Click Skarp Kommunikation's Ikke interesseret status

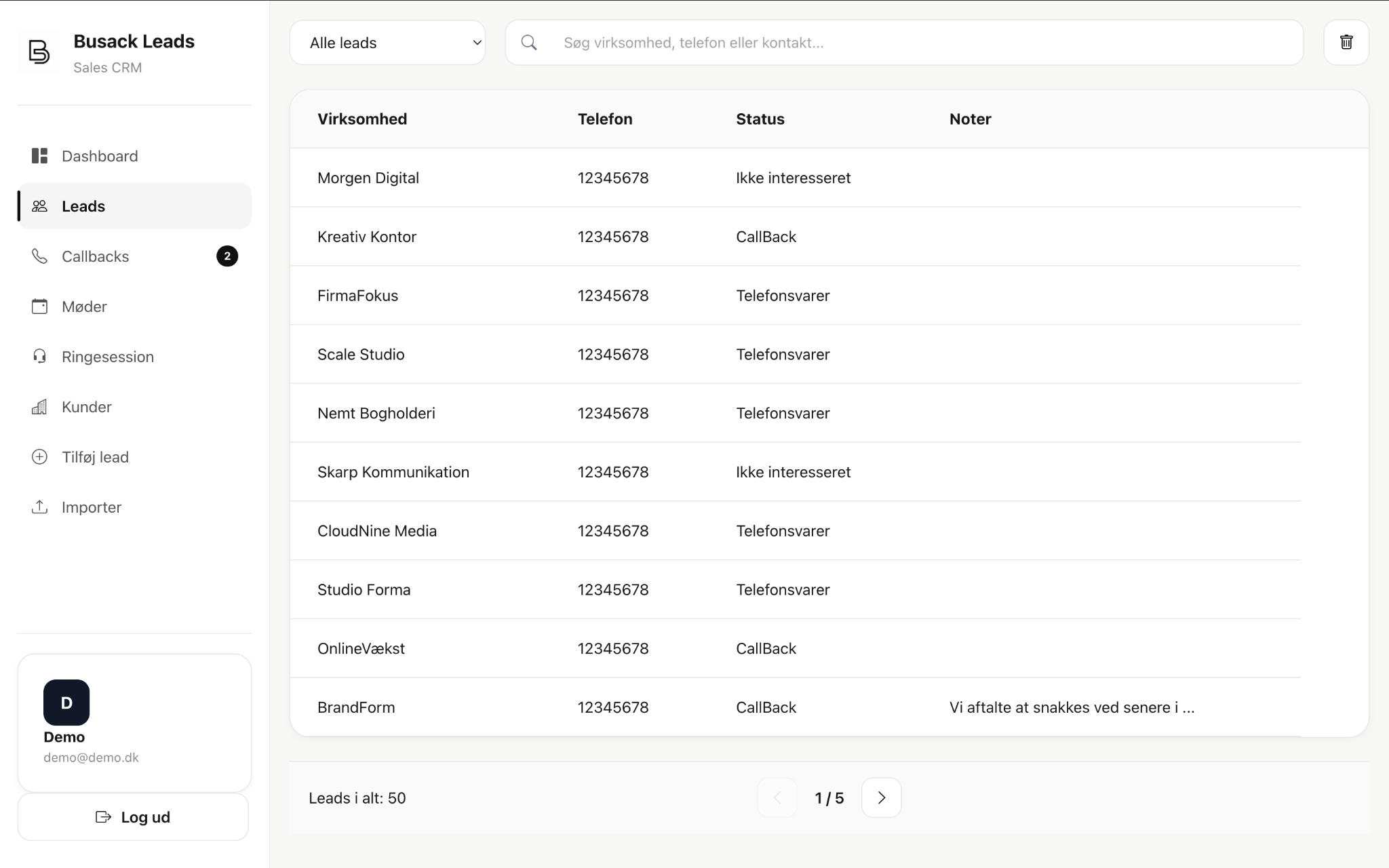pos(793,472)
